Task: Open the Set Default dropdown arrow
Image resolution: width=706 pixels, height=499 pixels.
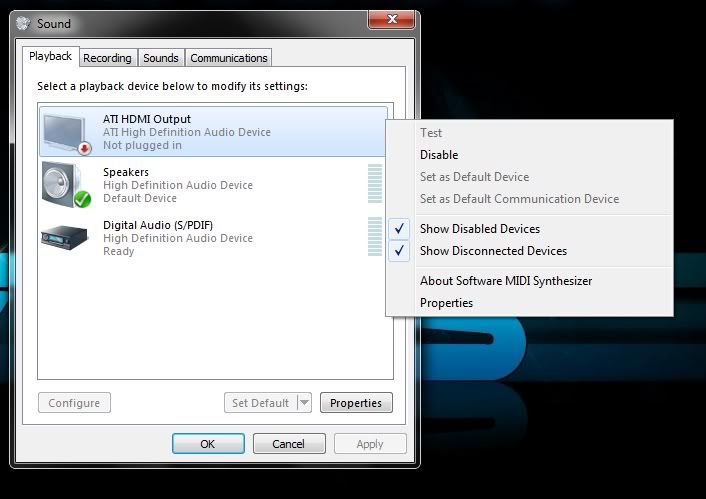Action: 304,403
